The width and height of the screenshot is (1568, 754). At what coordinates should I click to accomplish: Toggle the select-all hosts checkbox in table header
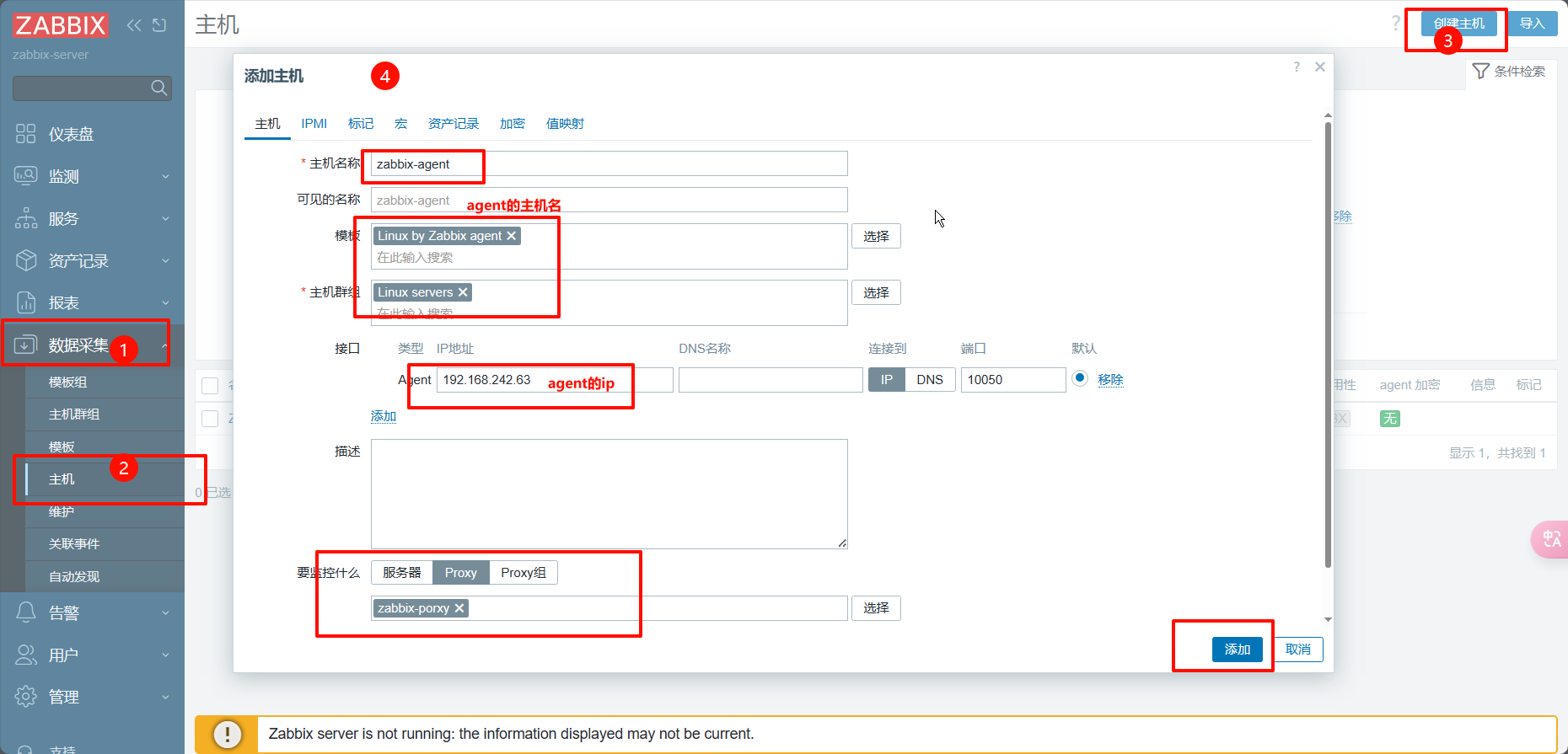(x=210, y=386)
